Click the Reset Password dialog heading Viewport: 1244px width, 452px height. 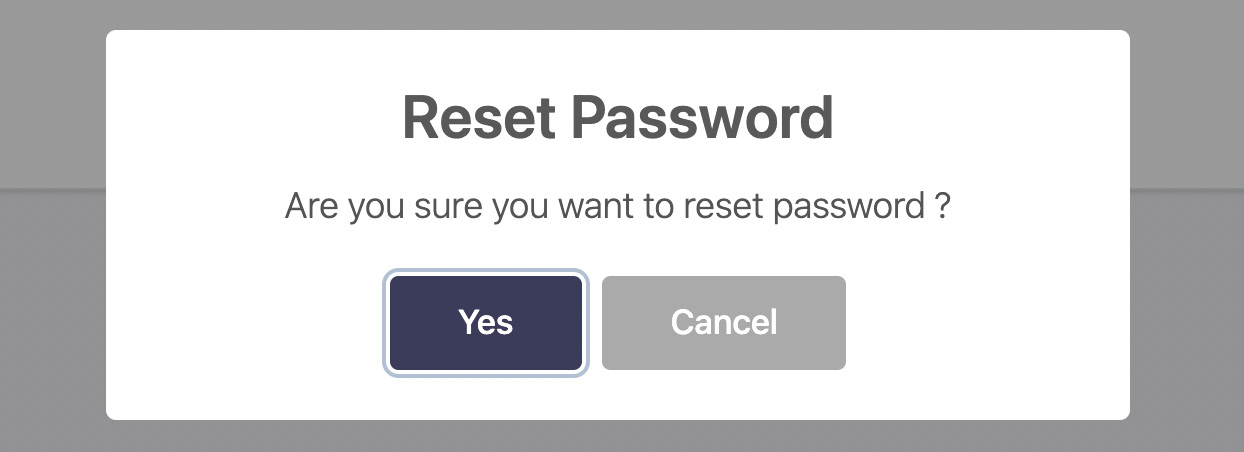click(x=618, y=118)
